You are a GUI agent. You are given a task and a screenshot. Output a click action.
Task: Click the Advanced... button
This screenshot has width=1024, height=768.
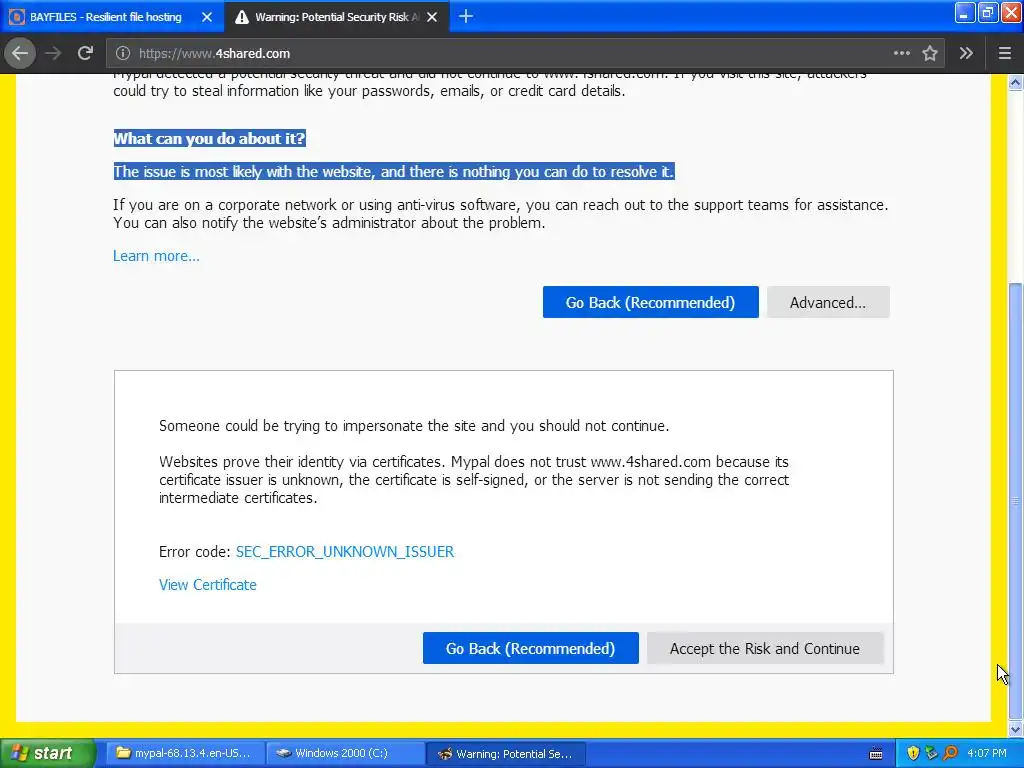point(827,302)
